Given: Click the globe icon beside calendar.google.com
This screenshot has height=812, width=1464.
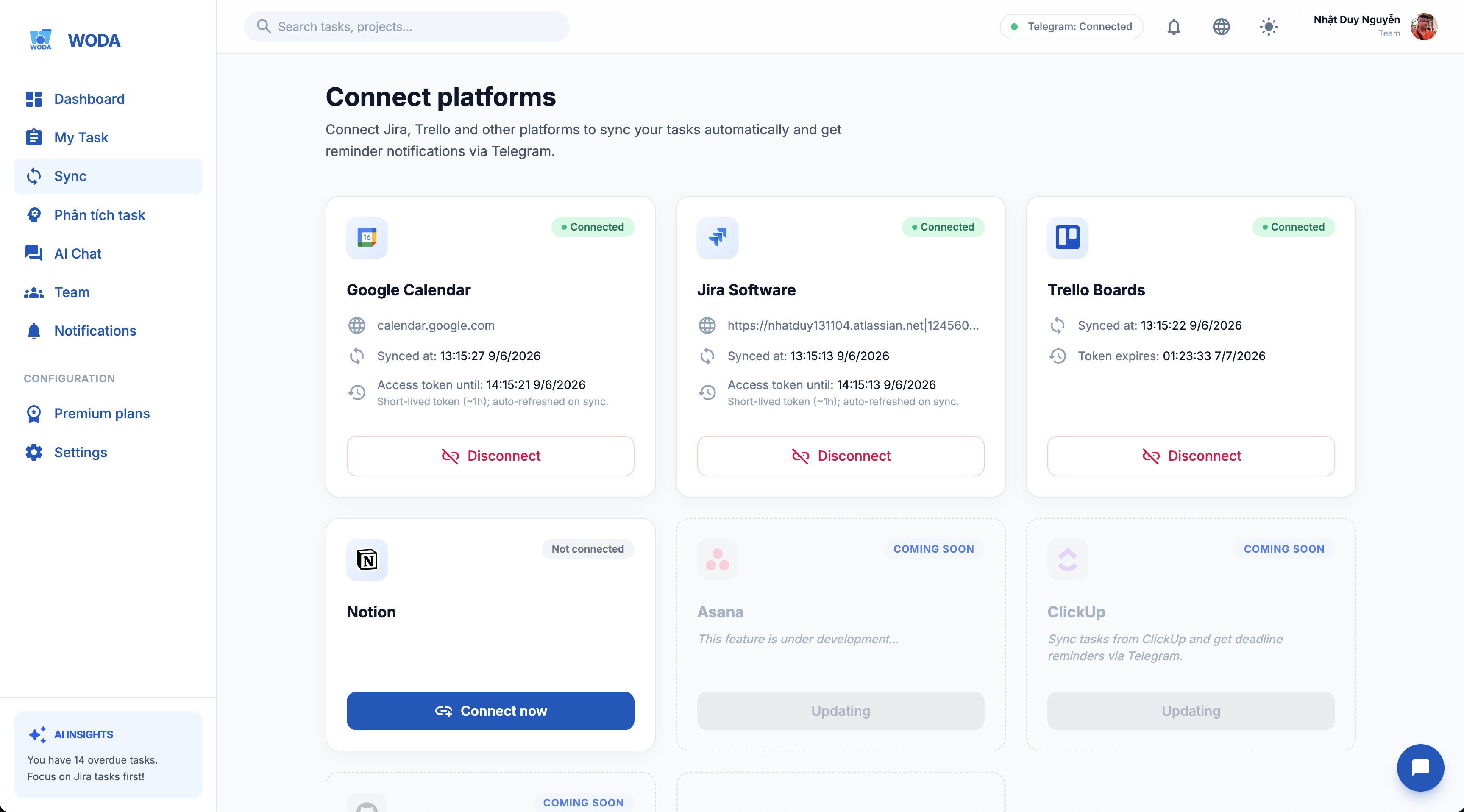Looking at the screenshot, I should pyautogui.click(x=356, y=325).
